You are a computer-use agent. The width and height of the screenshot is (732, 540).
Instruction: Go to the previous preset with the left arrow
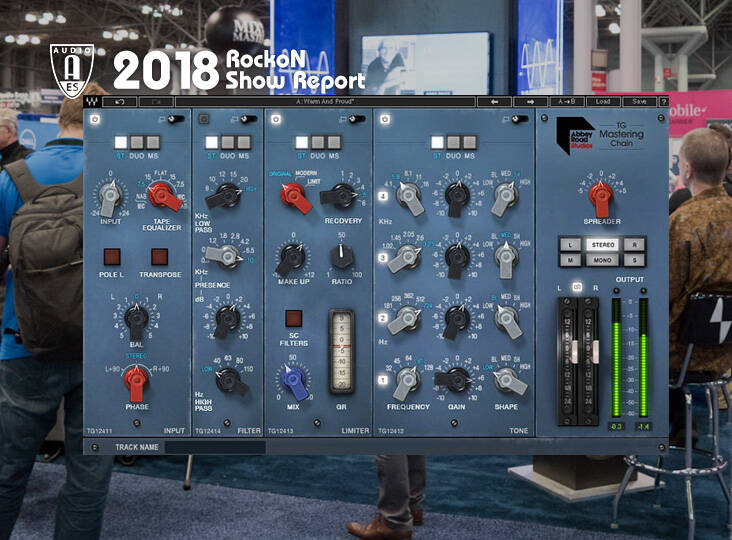coord(494,102)
